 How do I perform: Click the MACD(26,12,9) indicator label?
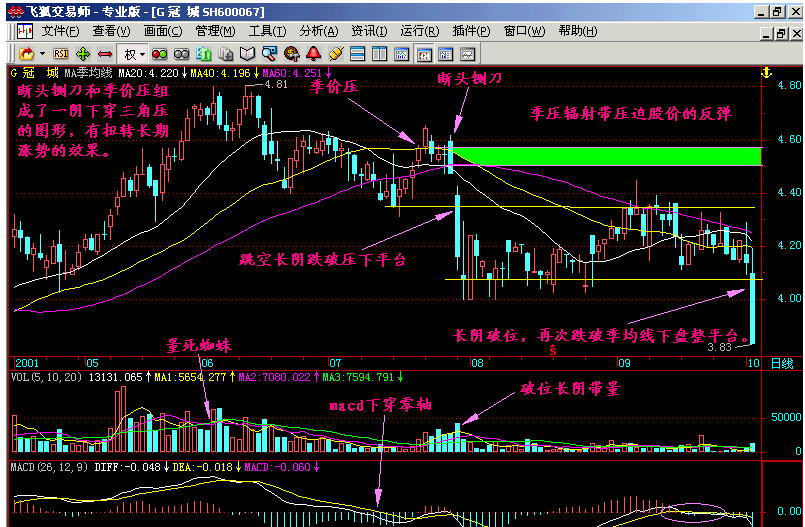50,467
